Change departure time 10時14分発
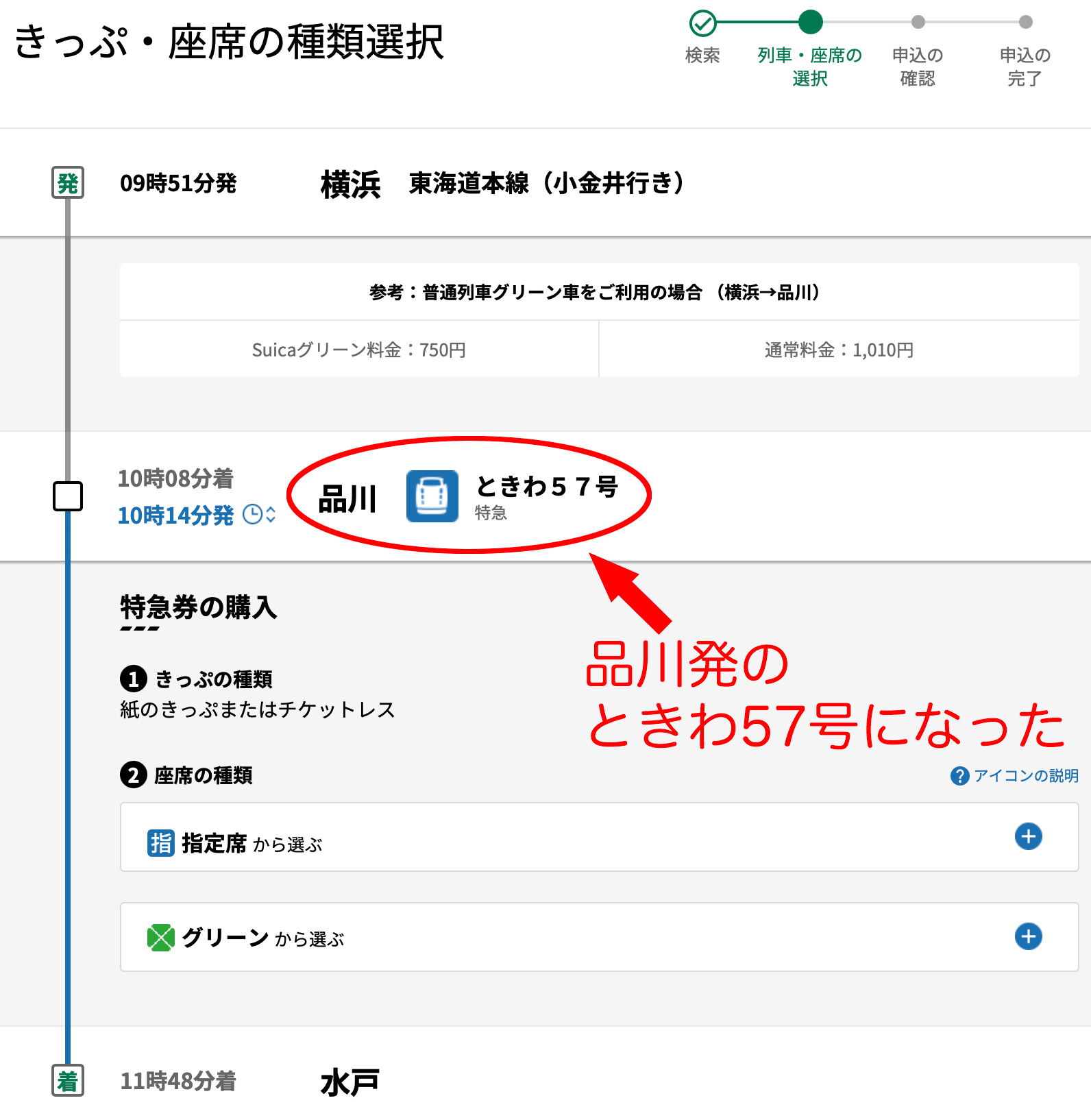The width and height of the screenshot is (1091, 1120). 176,515
